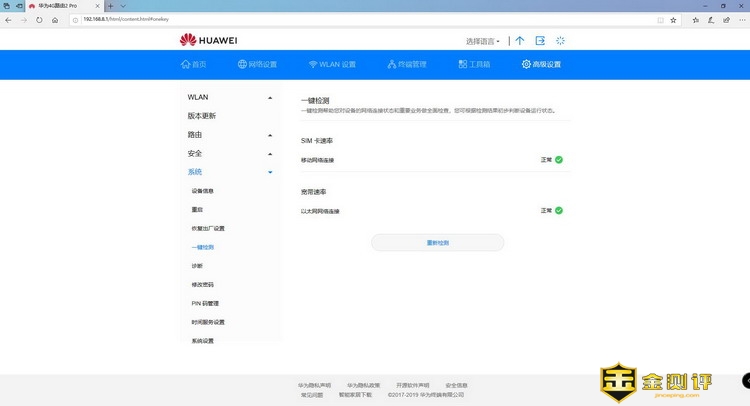Click the green checkmark for 移动网络连接

(559, 159)
